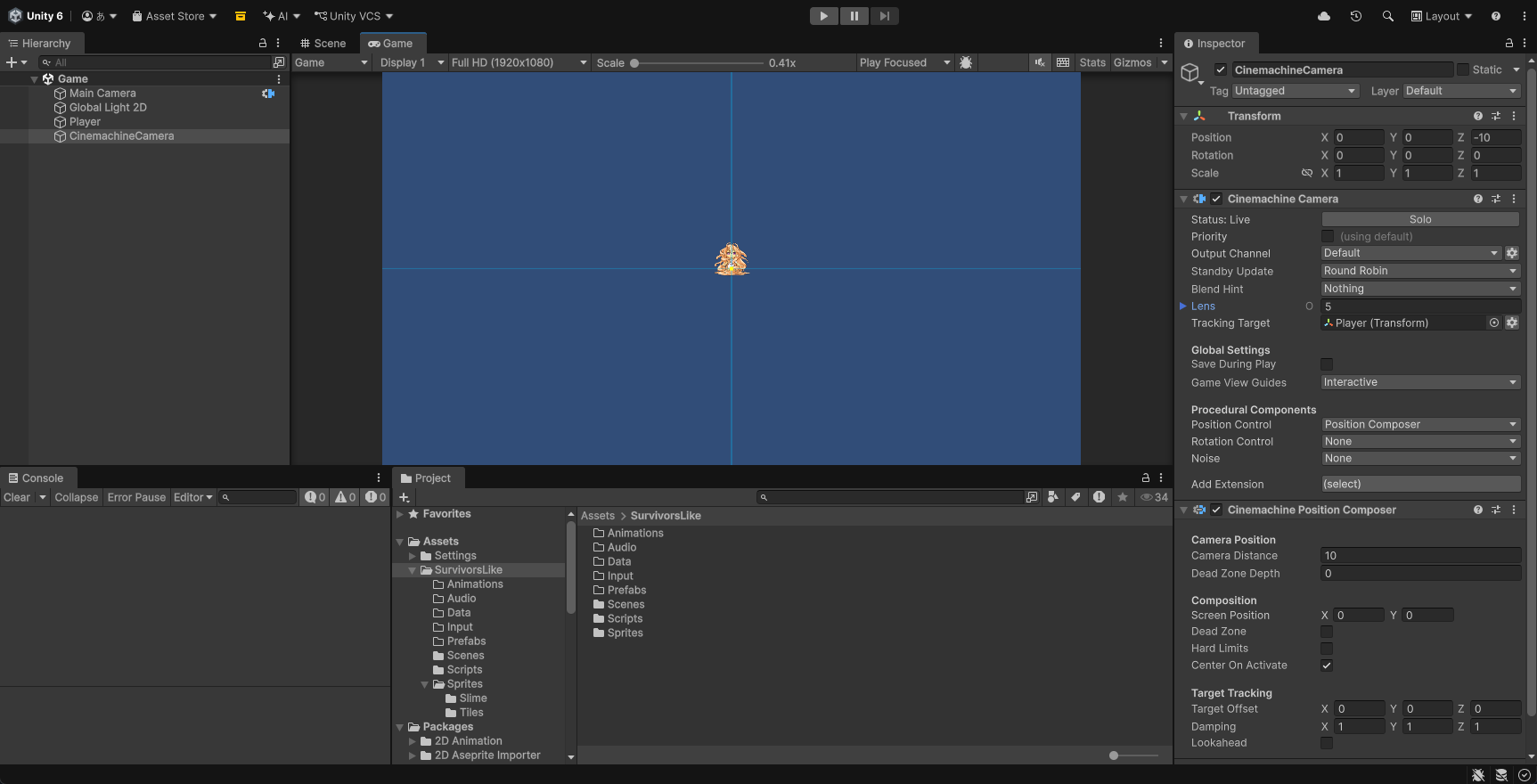This screenshot has width=1537, height=784.
Task: Lock the Inspector with the padlock icon
Action: (1508, 43)
